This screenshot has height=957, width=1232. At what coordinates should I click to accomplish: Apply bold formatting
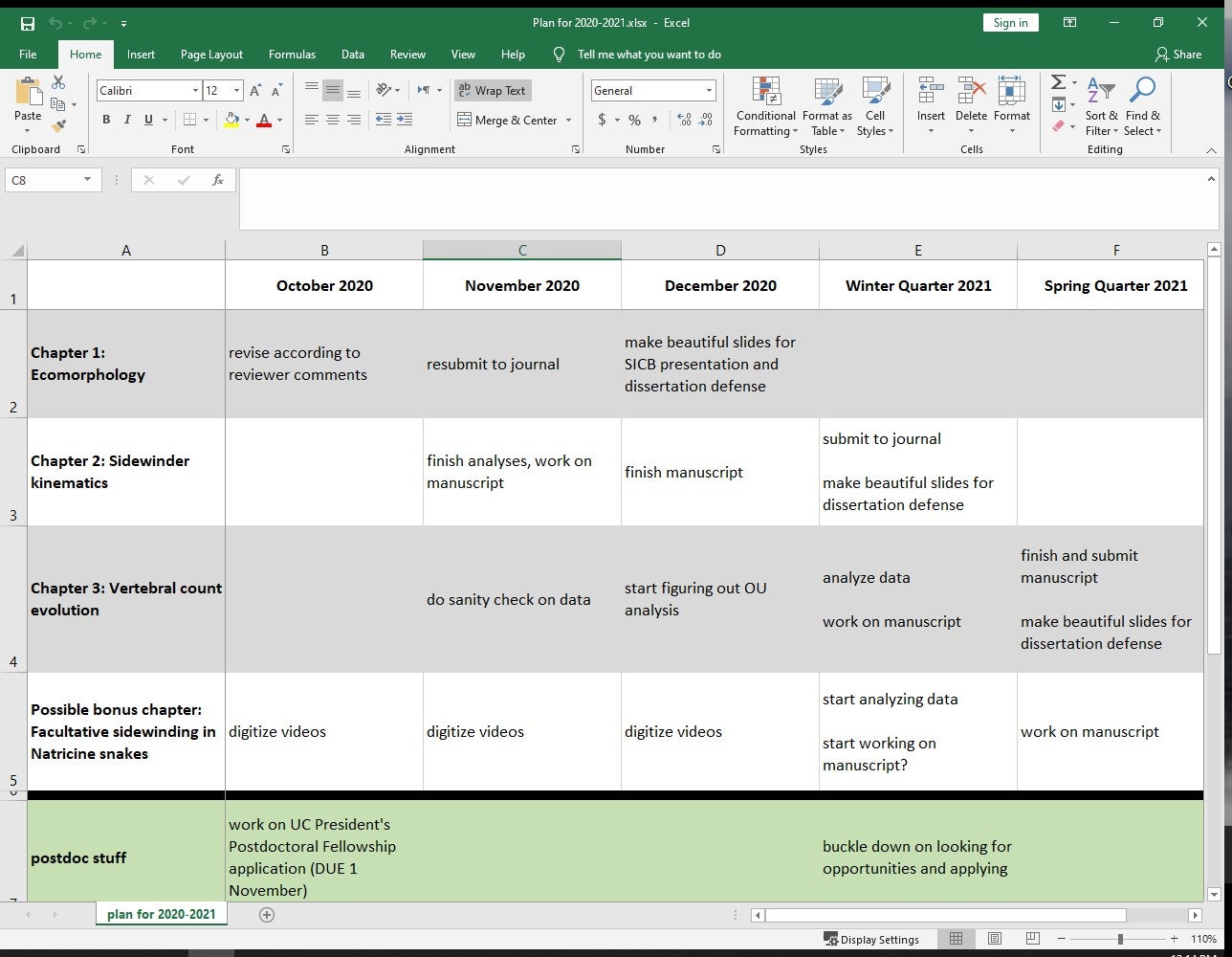point(106,119)
